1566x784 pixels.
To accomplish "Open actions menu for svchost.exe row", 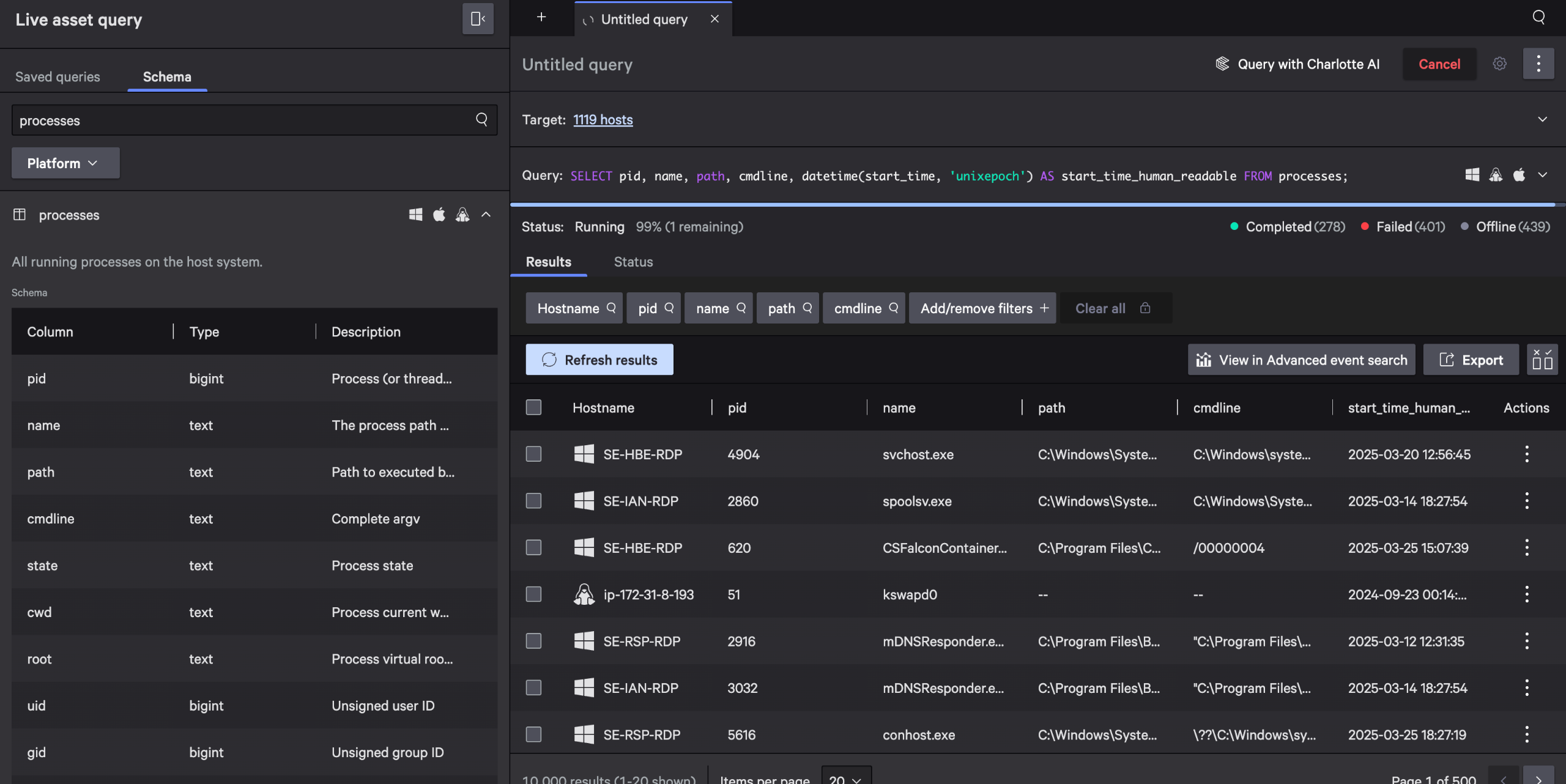I will click(1527, 454).
